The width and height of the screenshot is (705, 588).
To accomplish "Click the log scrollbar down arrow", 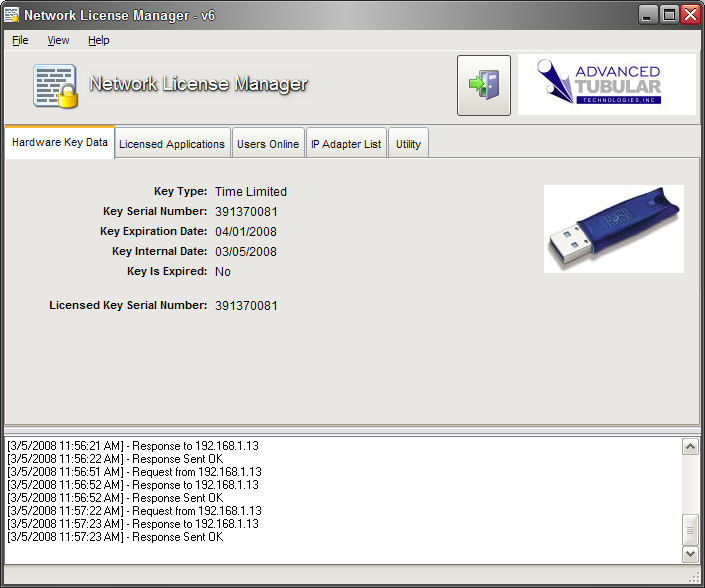I will 690,553.
